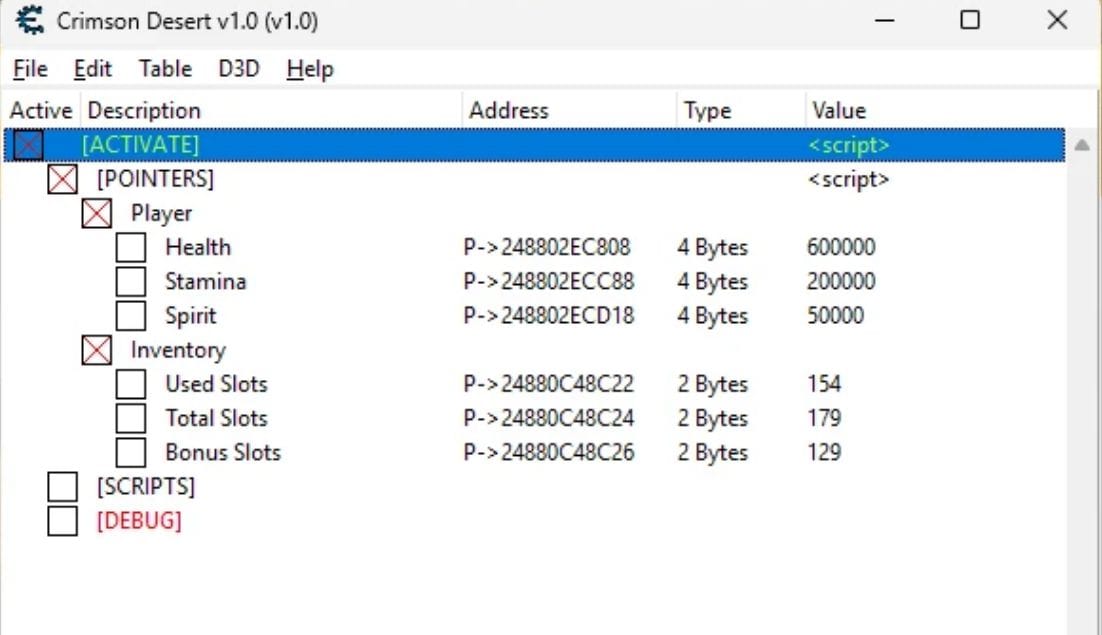Open the Table menu
The image size is (1102, 635).
pos(165,69)
